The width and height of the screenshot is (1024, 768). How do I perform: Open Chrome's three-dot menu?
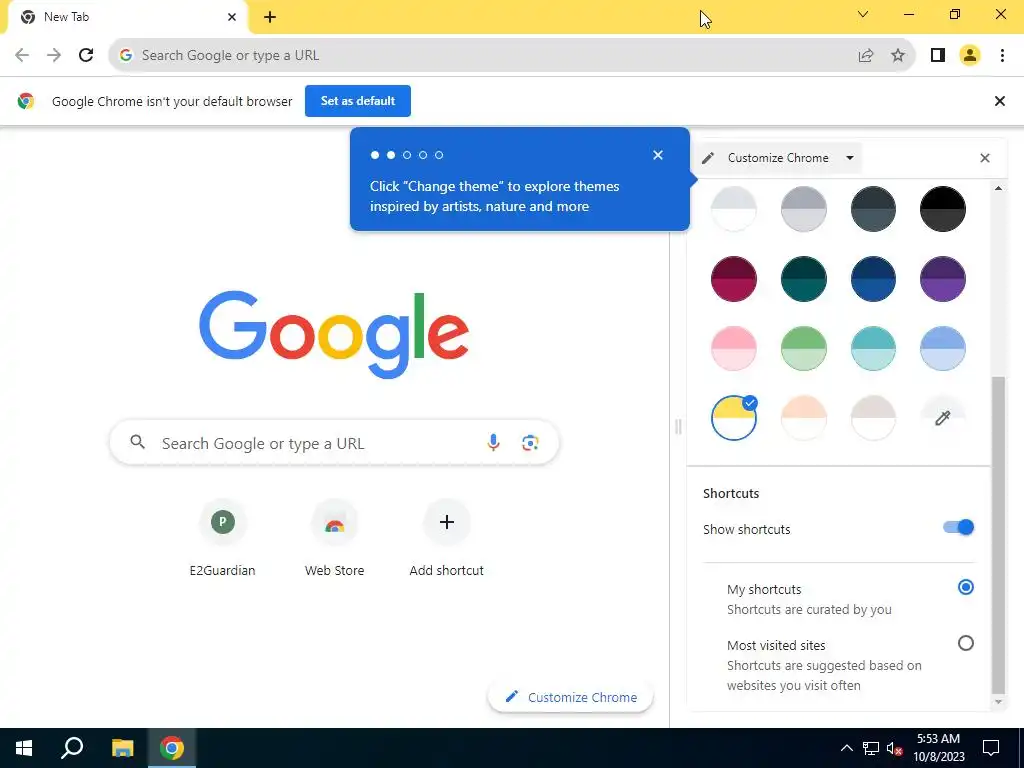pyautogui.click(x=1002, y=56)
